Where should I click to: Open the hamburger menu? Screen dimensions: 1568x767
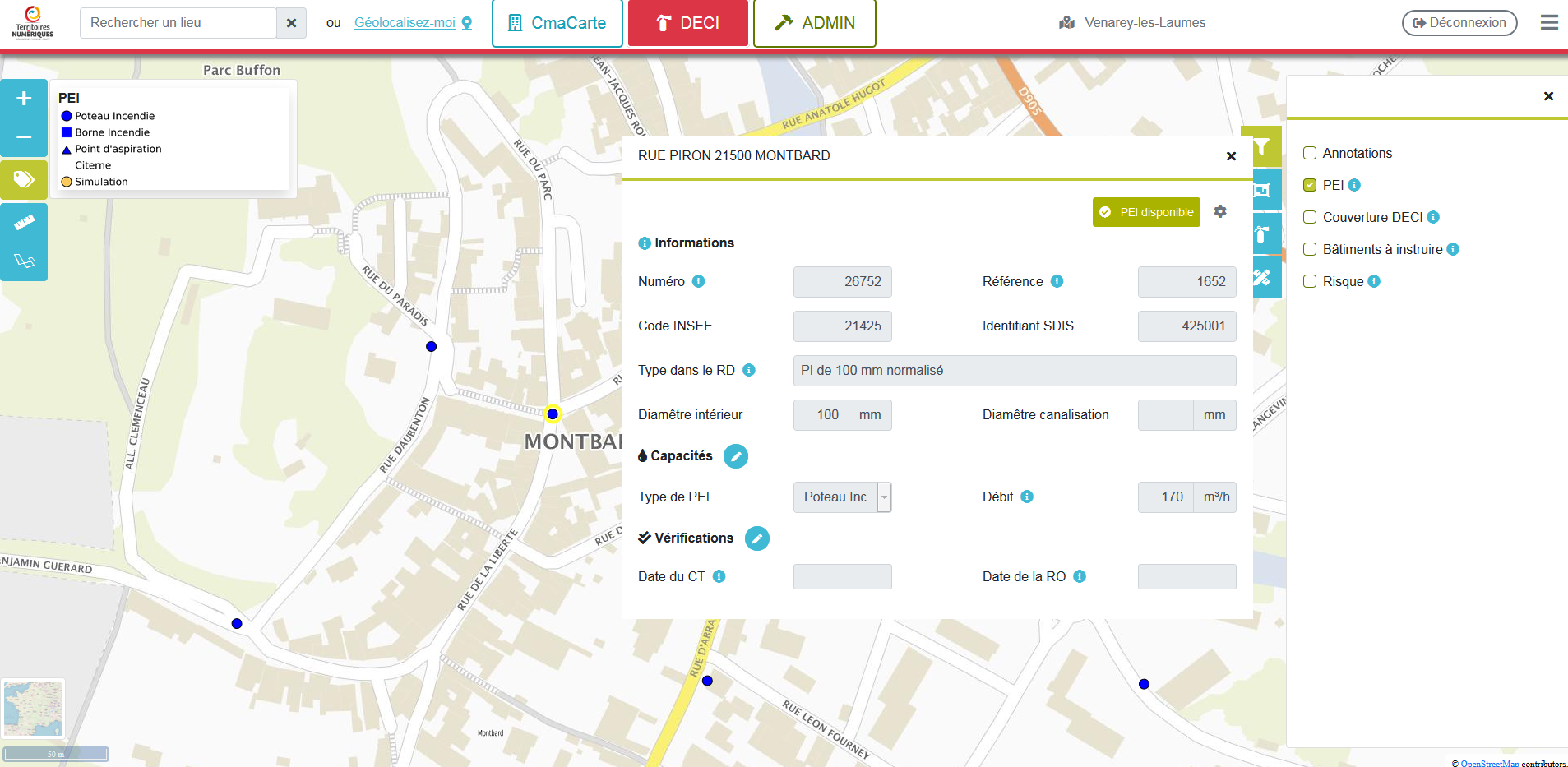point(1549,22)
